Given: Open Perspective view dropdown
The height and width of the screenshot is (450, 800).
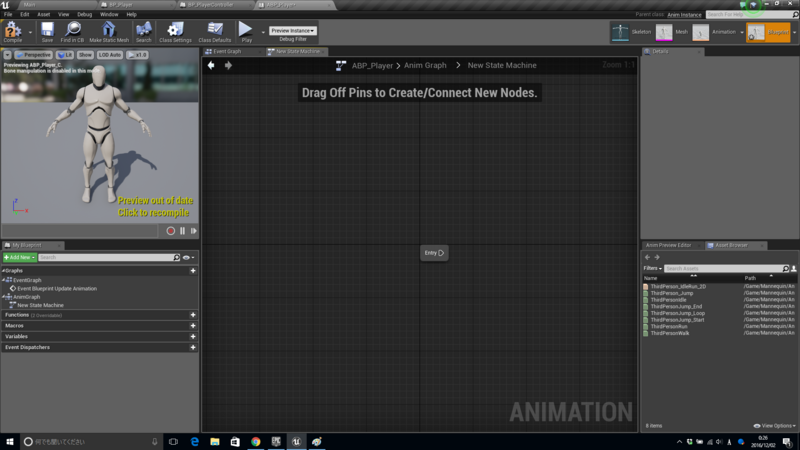Looking at the screenshot, I should (x=34, y=55).
